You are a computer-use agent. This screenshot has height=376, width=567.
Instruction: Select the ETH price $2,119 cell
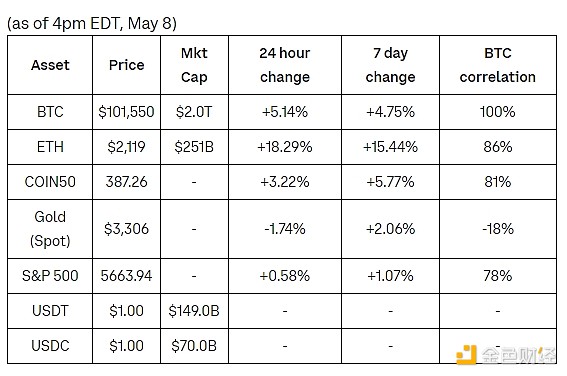[126, 147]
